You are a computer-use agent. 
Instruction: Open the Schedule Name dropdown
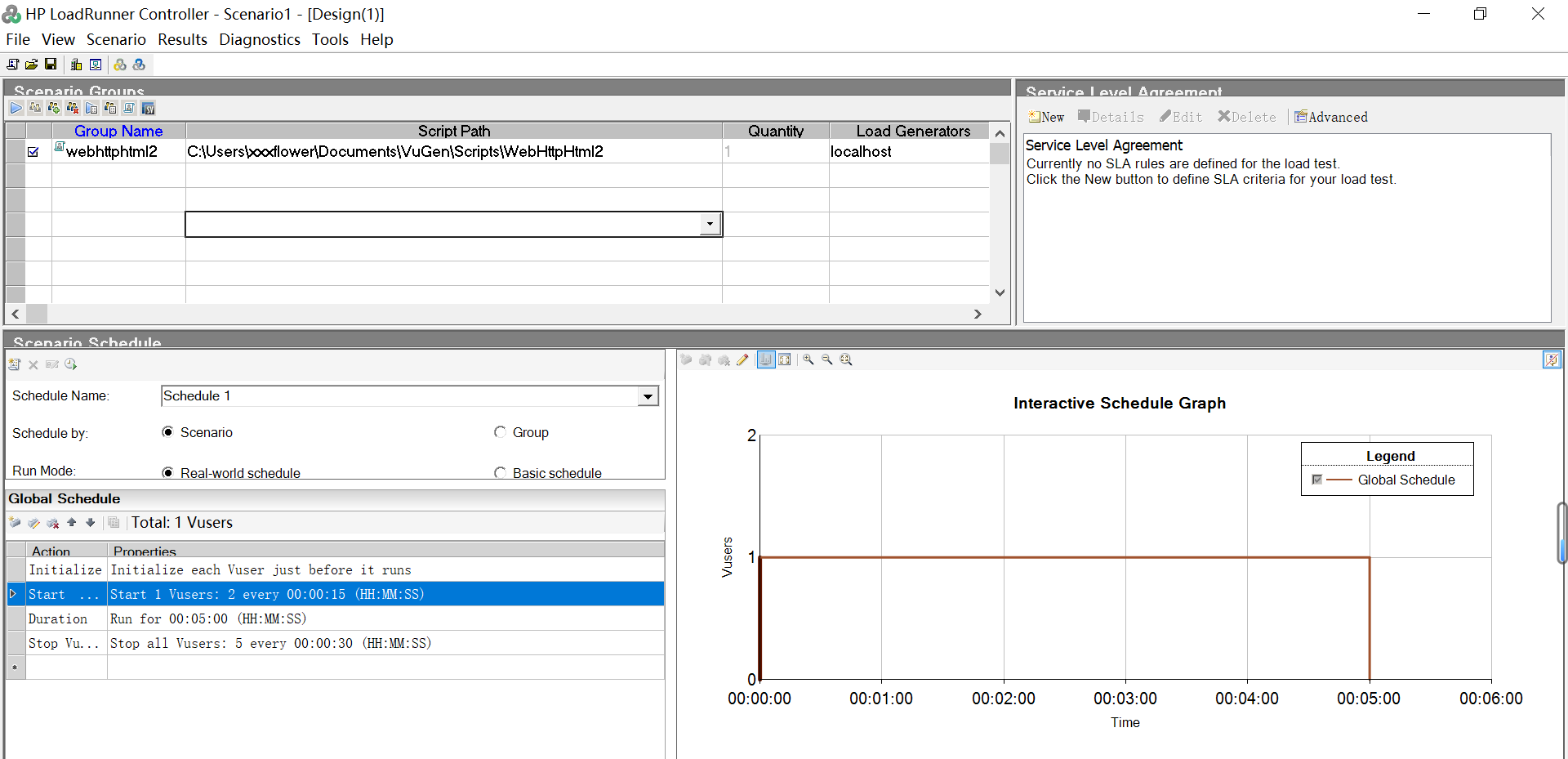[648, 396]
